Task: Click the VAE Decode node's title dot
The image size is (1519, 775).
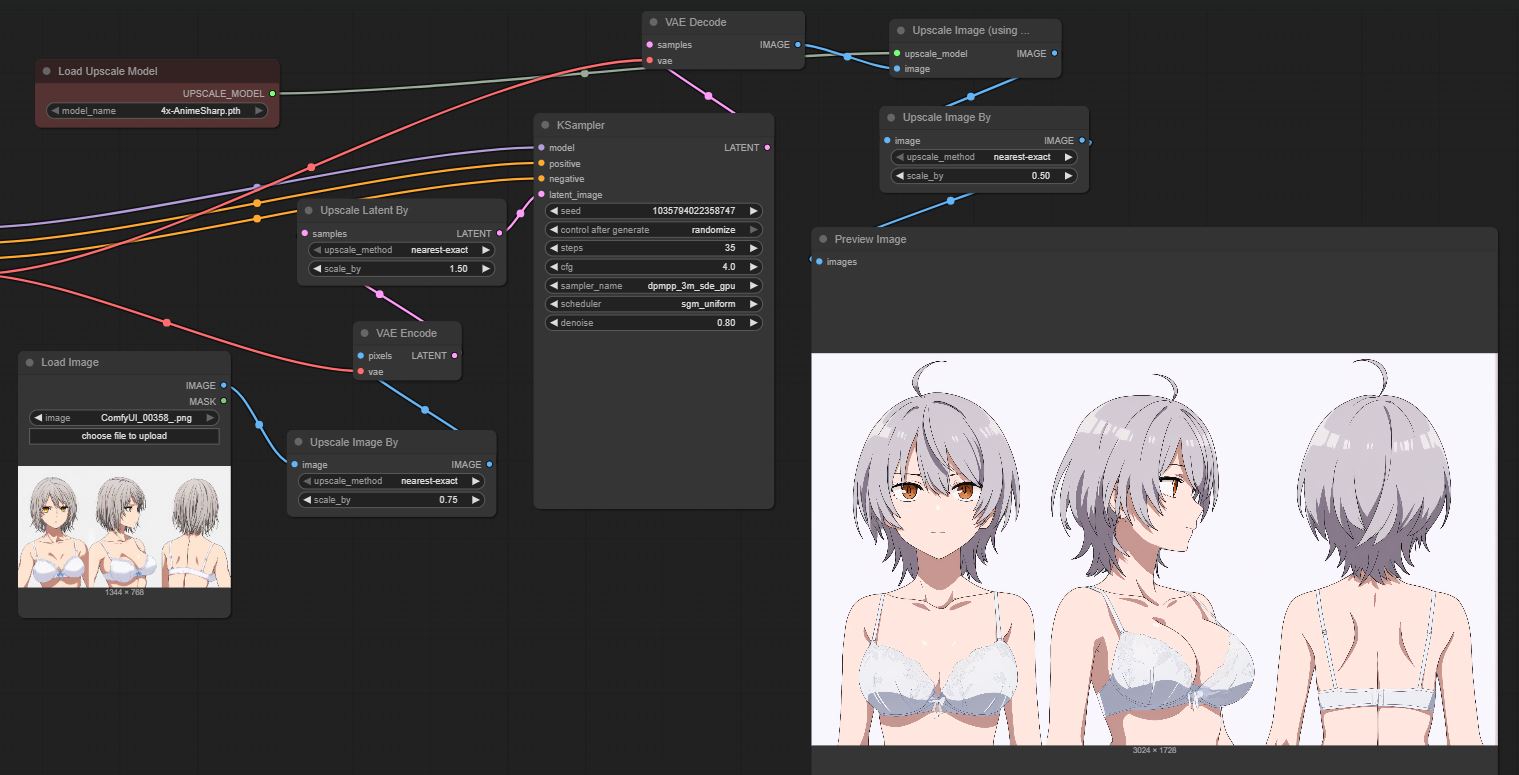Action: point(654,22)
